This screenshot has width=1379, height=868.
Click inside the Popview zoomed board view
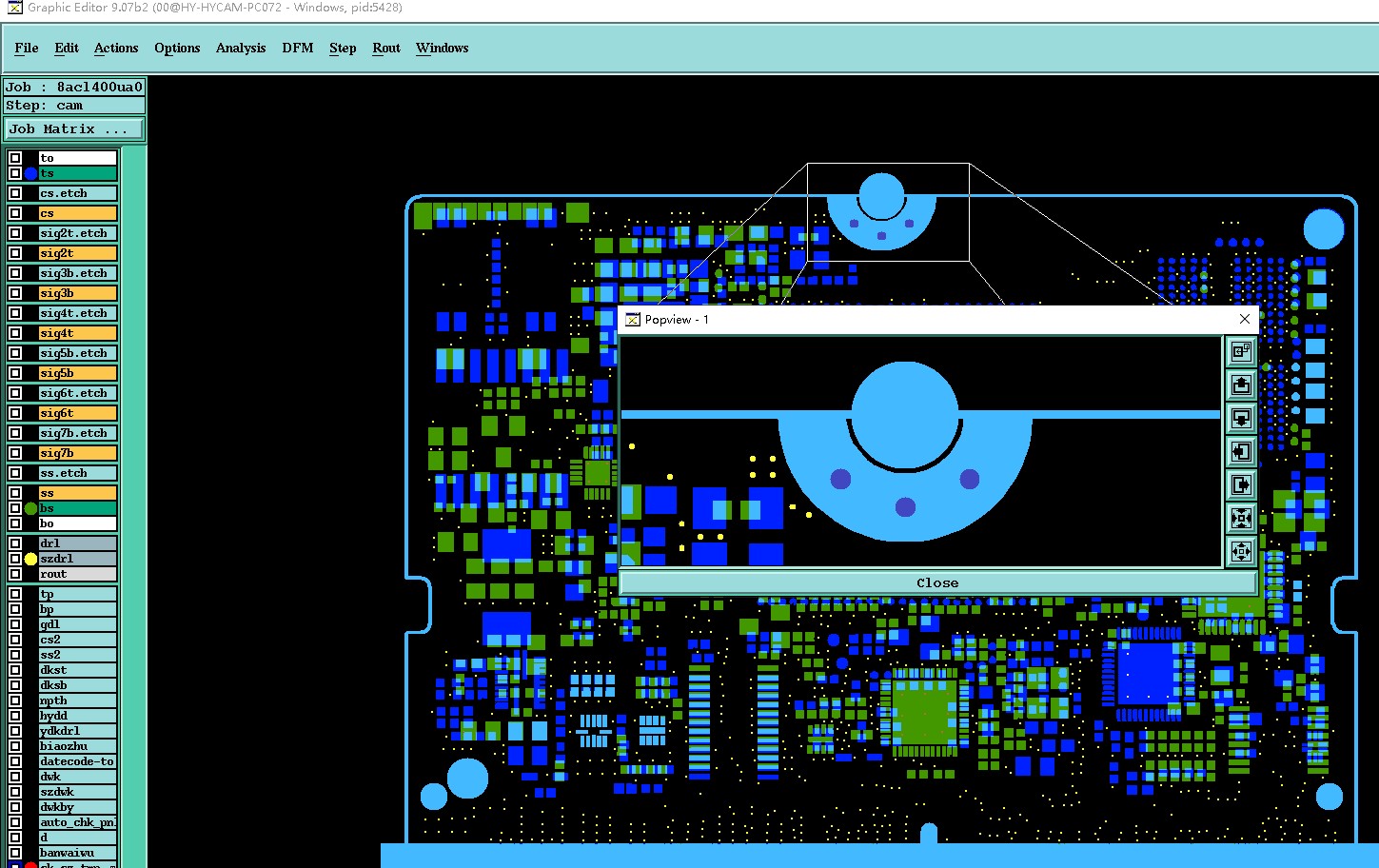920,452
